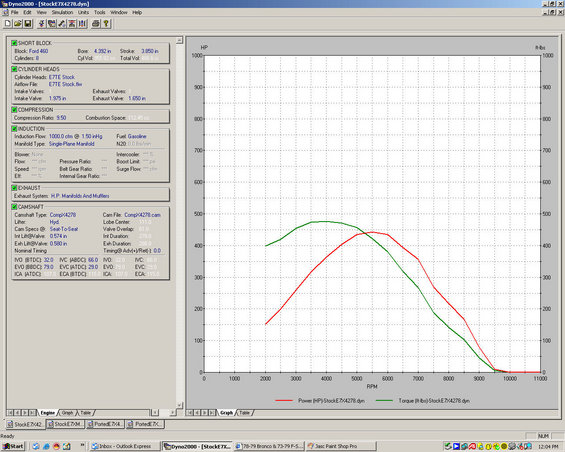The width and height of the screenshot is (565, 452).
Task: Switch to Jasc Paint Shop Pro taskbar button
Action: pyautogui.click(x=341, y=446)
